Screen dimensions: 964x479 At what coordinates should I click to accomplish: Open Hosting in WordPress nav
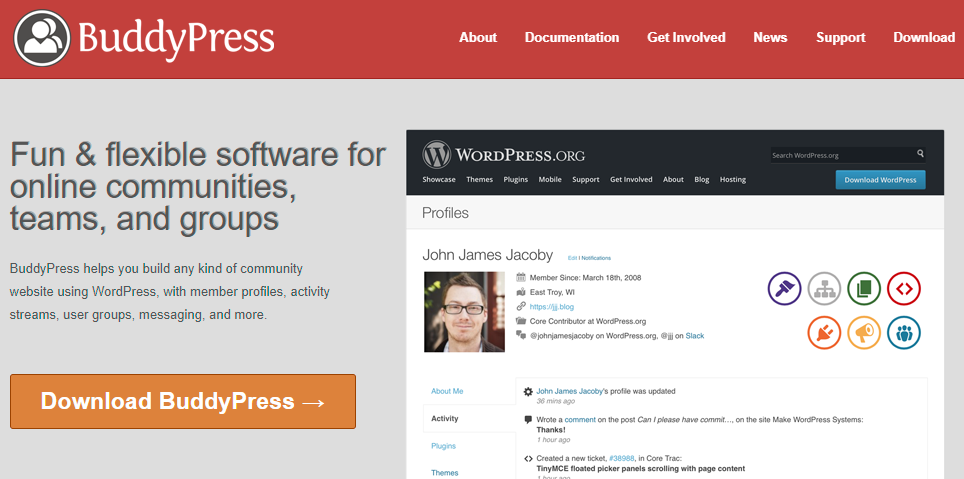tap(733, 180)
